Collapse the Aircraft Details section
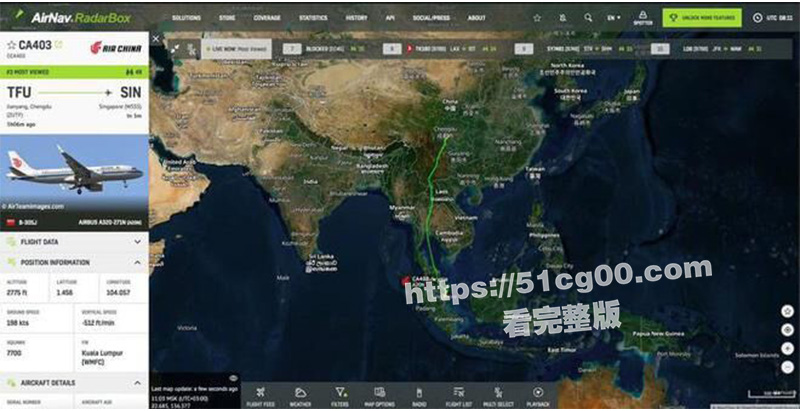800x411 pixels. click(74, 382)
